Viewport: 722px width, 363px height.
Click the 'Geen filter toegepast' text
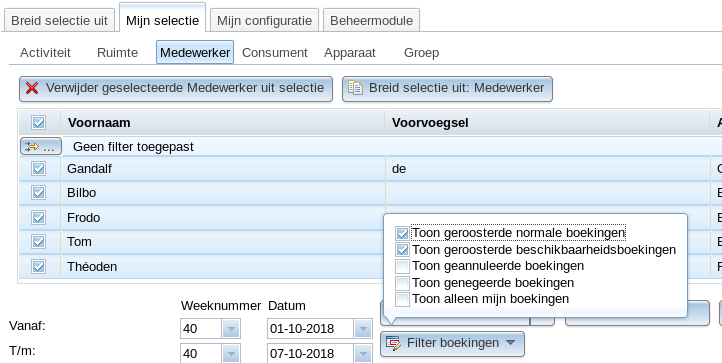click(134, 146)
